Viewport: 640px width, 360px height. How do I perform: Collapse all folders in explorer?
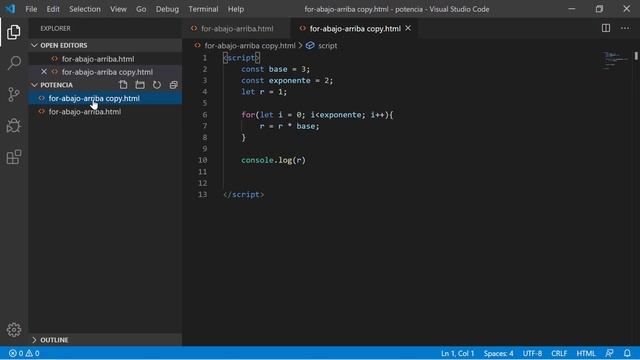(173, 85)
